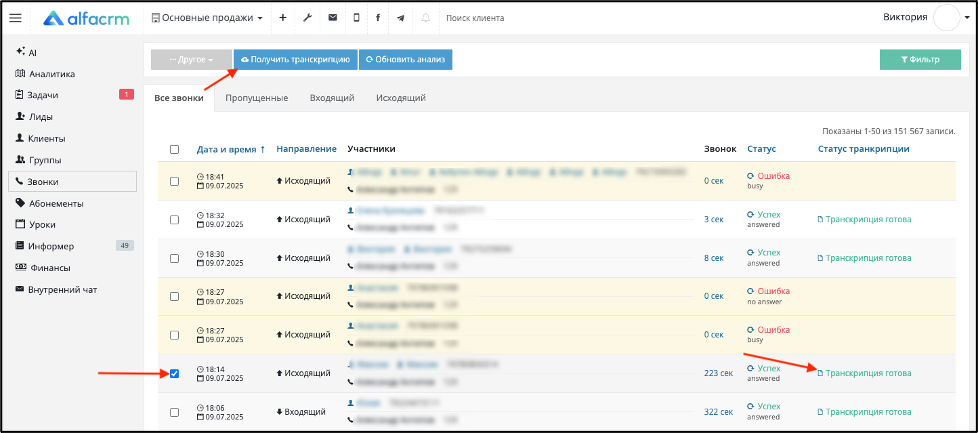This screenshot has width=979, height=433.
Task: Uncheck the checked 18:14 call row checkbox
Action: click(174, 374)
